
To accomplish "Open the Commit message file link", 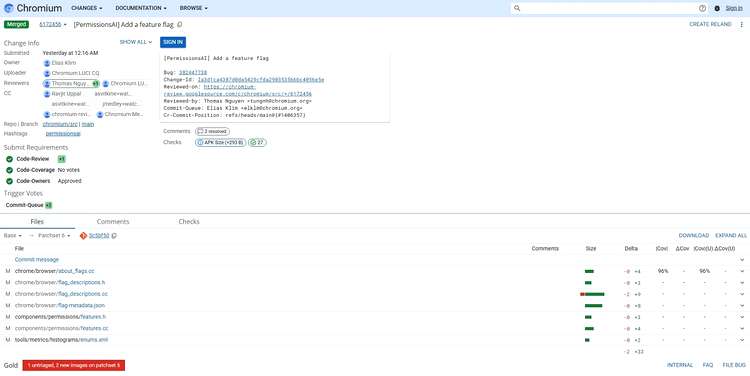I will (37, 260).
